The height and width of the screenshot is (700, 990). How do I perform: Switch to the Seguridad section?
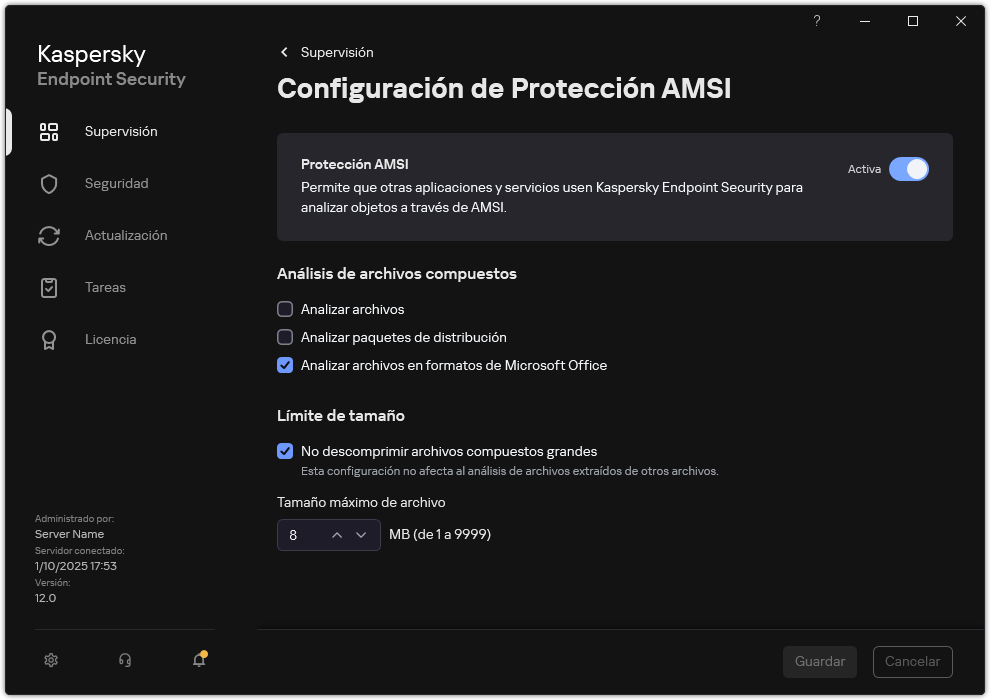pos(49,183)
